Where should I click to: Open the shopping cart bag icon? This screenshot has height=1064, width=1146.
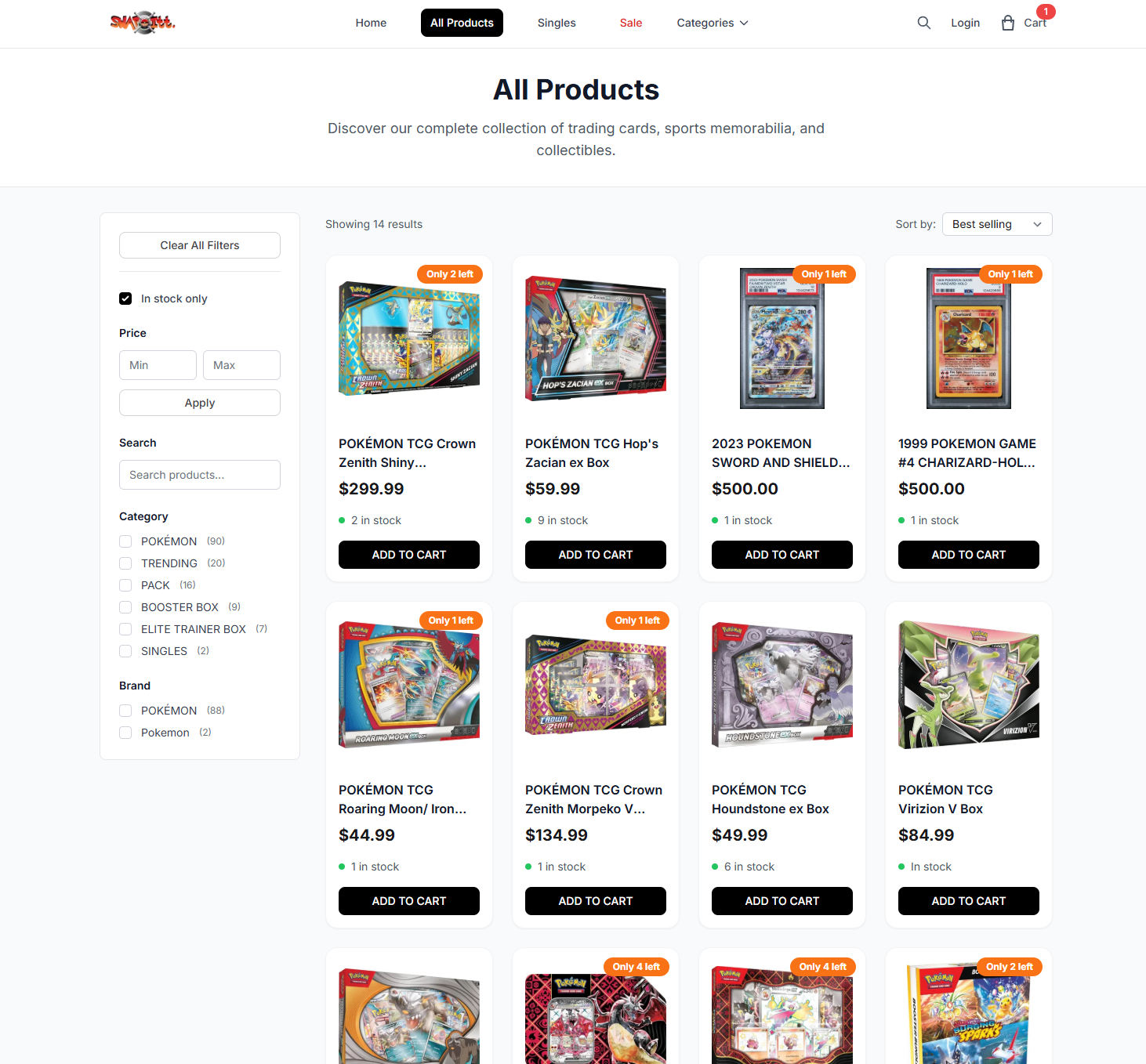tap(1008, 23)
